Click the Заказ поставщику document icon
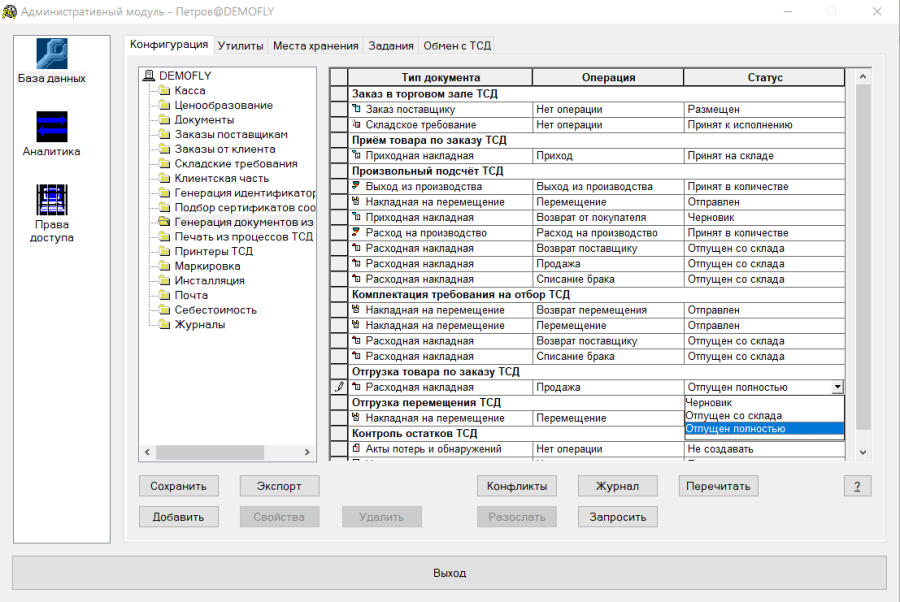The width and height of the screenshot is (900, 602). [356, 110]
